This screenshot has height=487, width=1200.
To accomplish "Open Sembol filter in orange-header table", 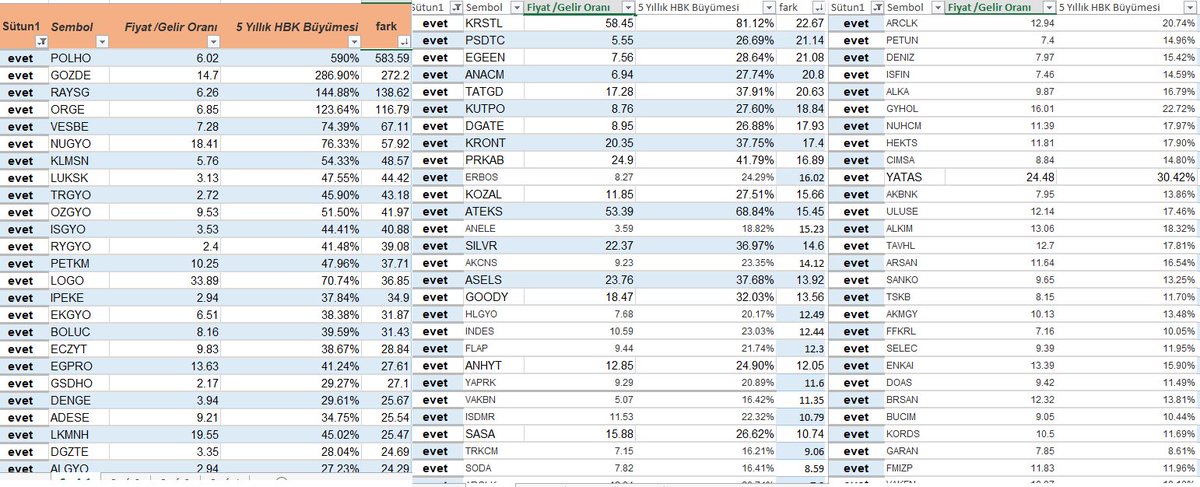I will pyautogui.click(x=101, y=42).
